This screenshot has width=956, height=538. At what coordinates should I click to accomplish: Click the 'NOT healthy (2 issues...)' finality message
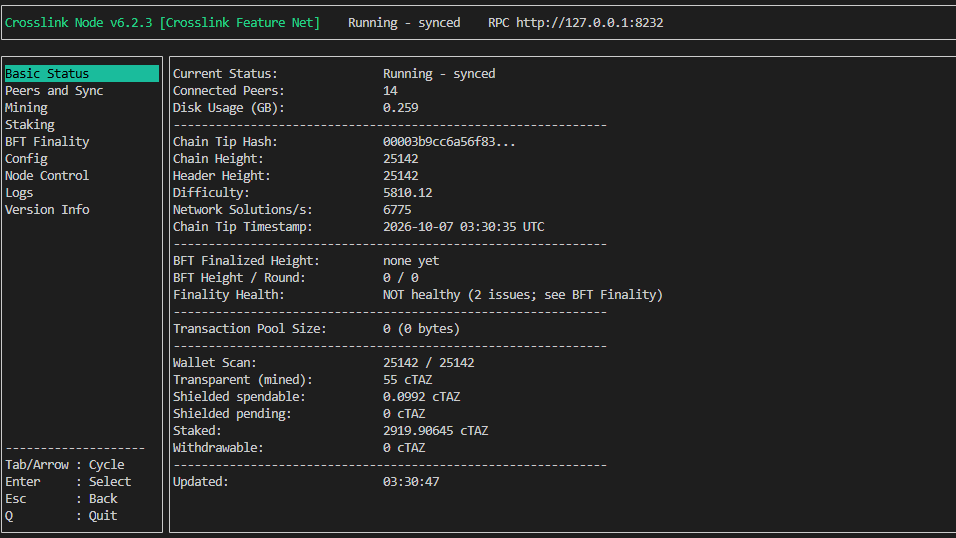pyautogui.click(x=523, y=295)
